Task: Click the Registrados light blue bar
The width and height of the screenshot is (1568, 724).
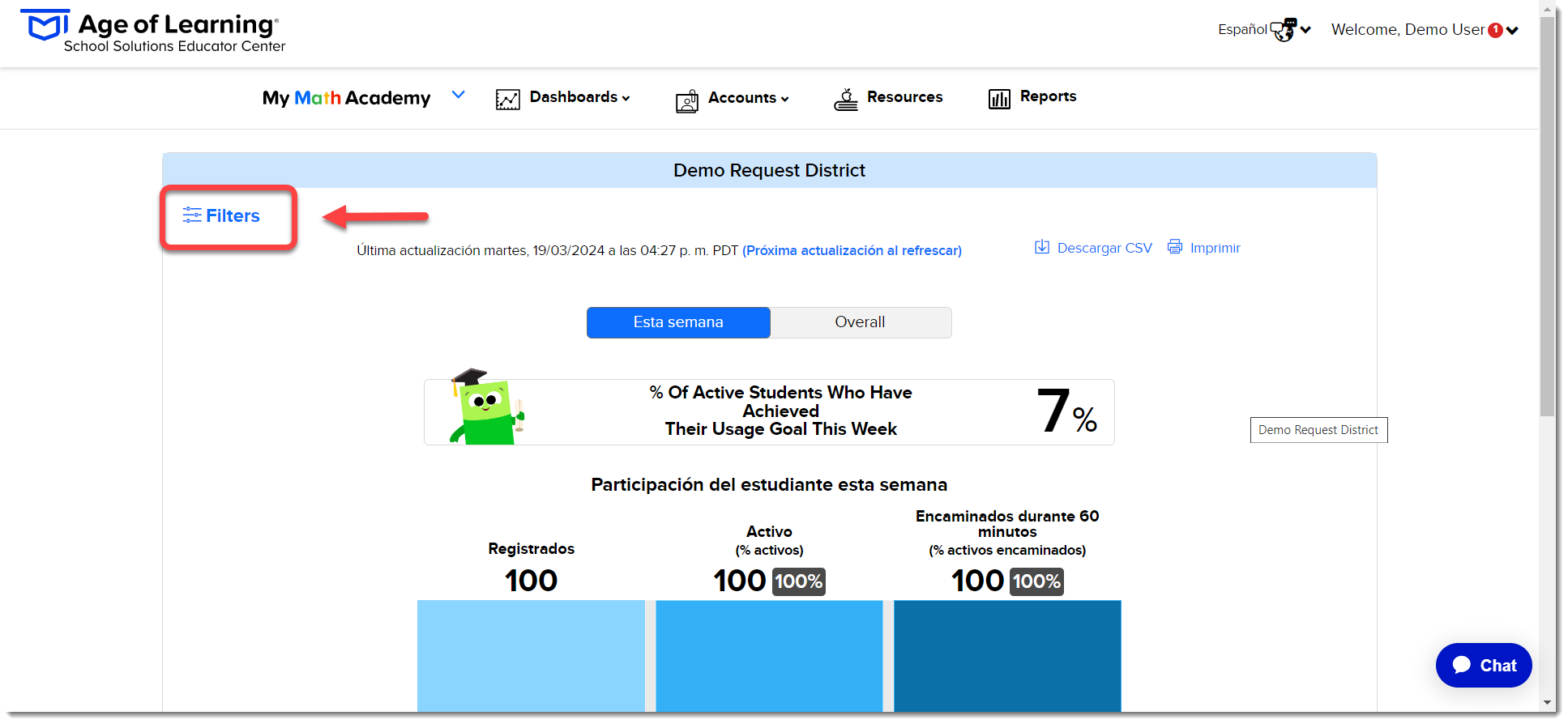Action: coord(531,656)
